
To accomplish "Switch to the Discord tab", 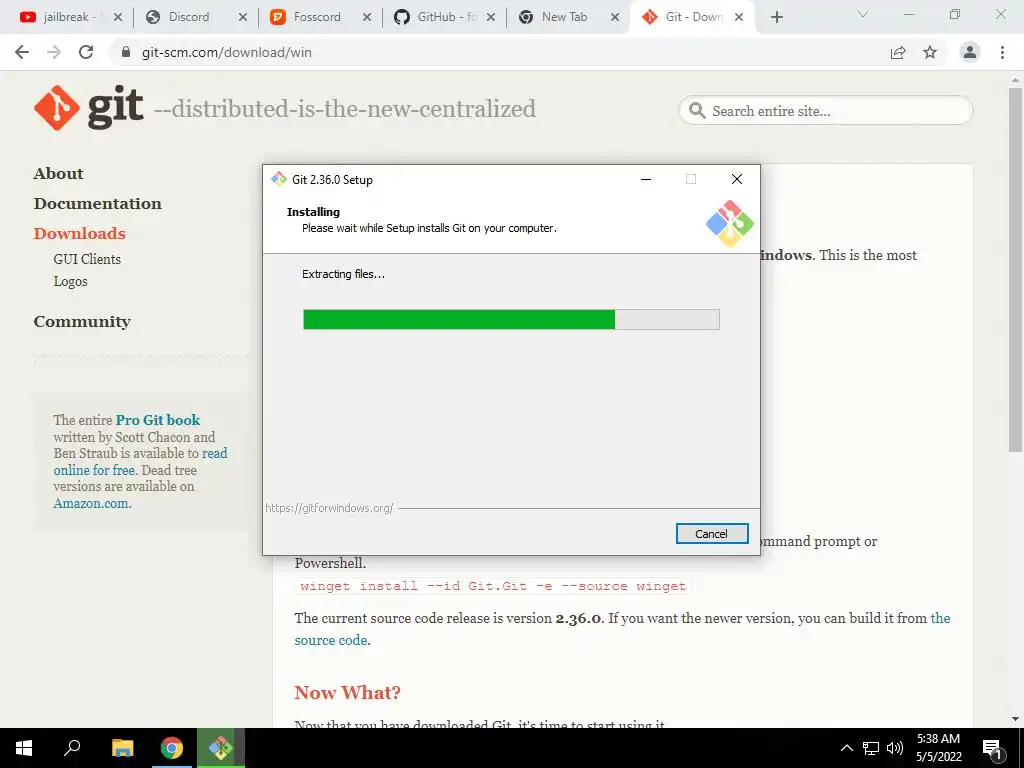I will coord(189,17).
